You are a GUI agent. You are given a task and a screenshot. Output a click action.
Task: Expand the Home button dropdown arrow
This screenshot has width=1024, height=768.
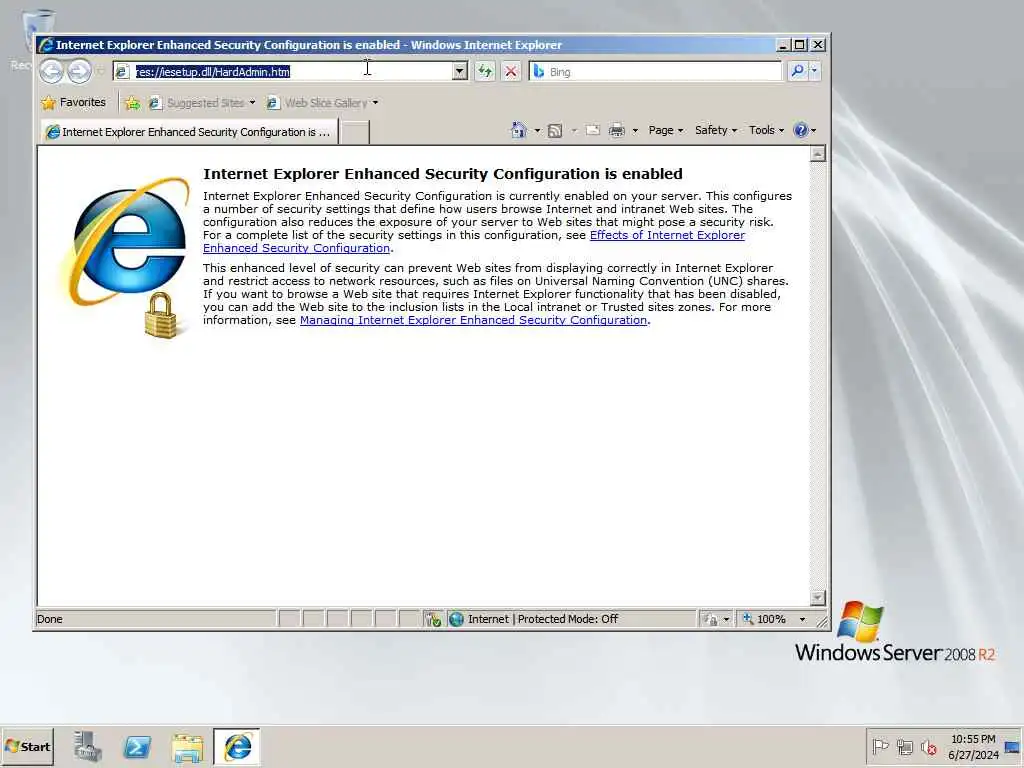[x=537, y=131]
